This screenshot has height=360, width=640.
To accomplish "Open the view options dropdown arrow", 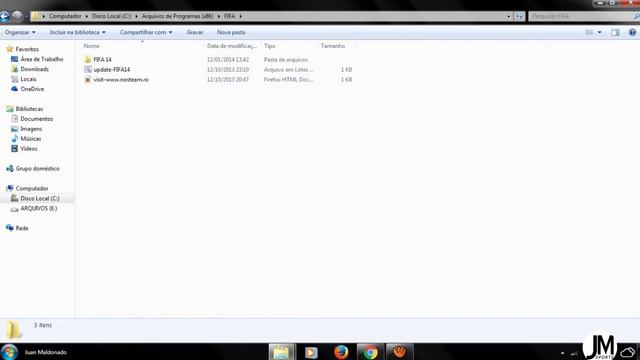I will click(x=600, y=32).
